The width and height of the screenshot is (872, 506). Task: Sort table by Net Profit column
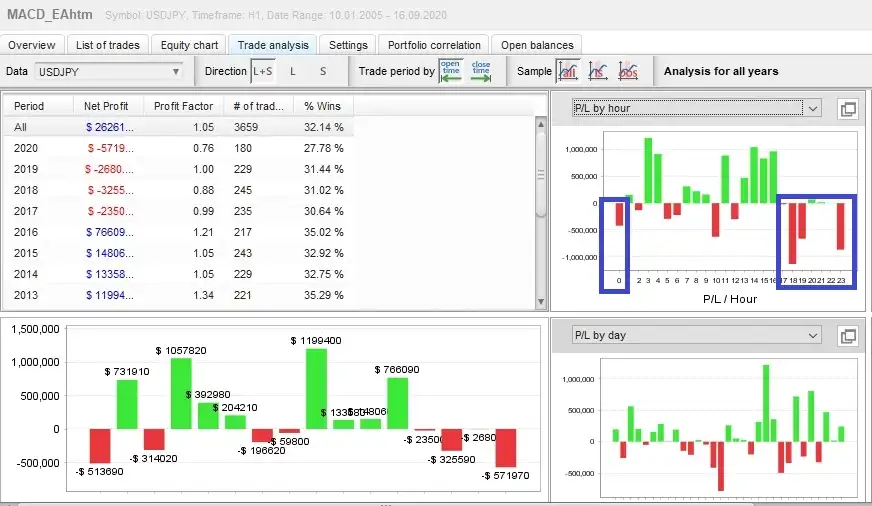pyautogui.click(x=107, y=106)
